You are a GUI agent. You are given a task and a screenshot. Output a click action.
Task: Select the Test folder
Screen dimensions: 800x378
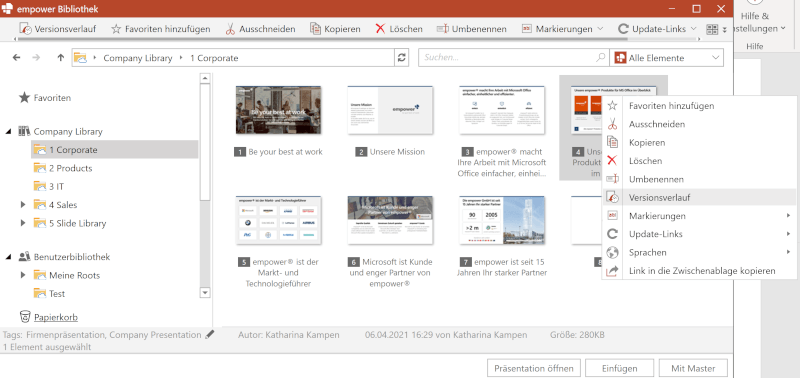[49, 293]
